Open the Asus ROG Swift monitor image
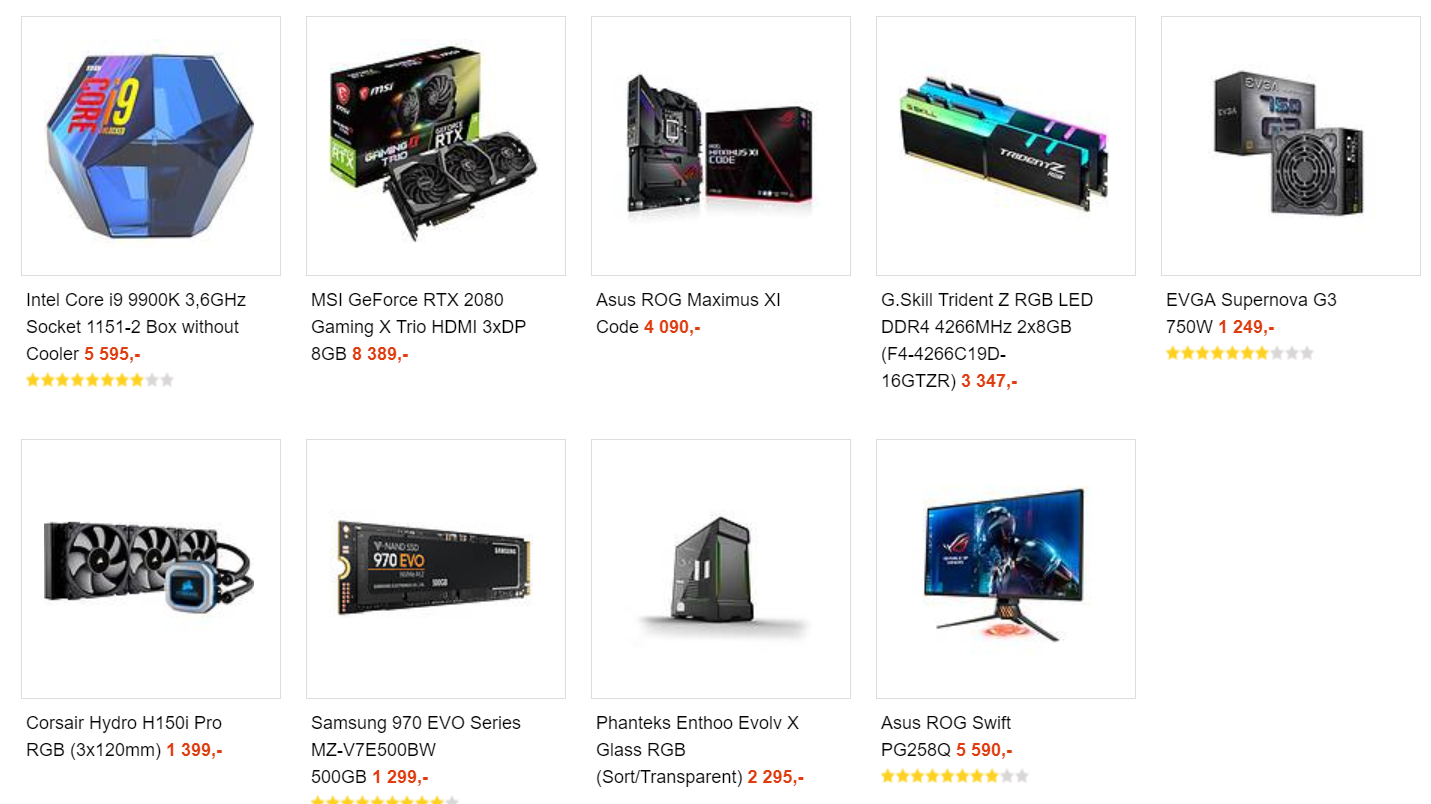1431x804 pixels. coord(1006,569)
